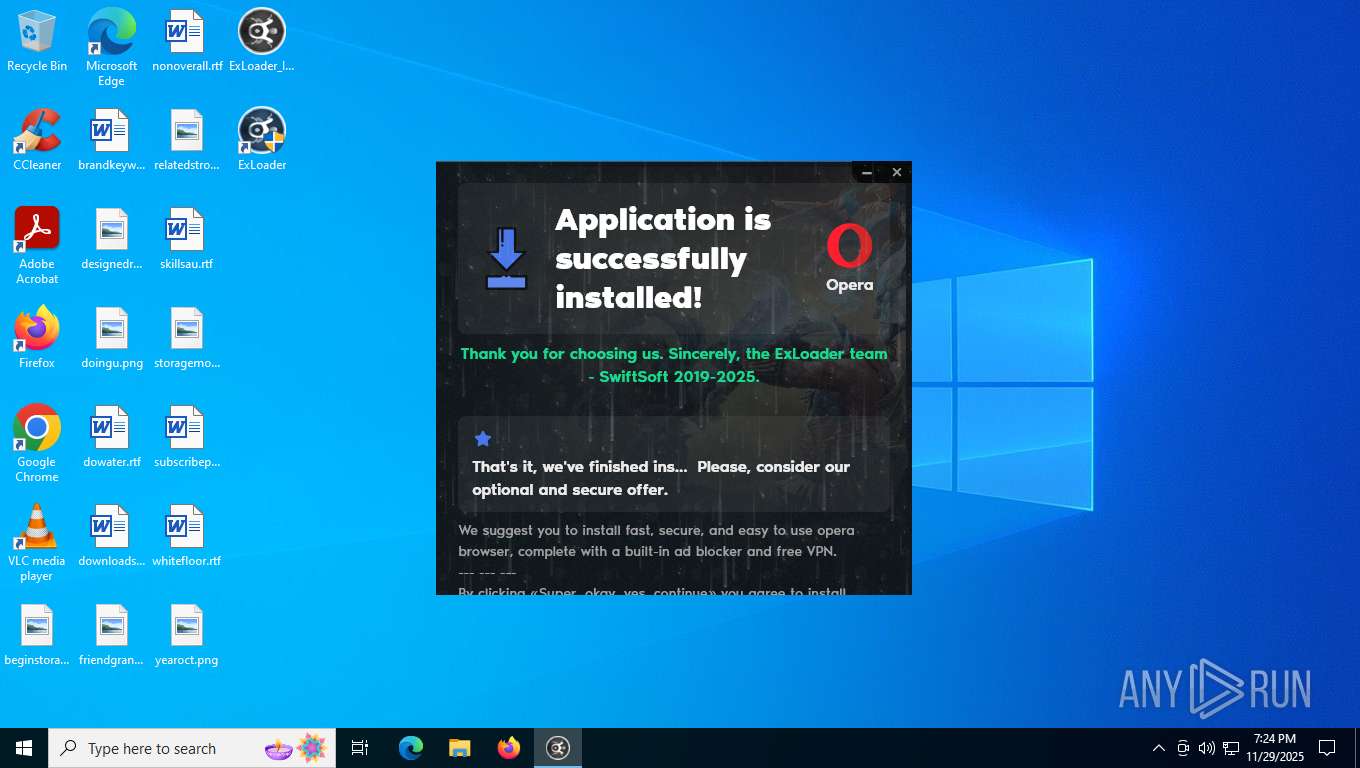This screenshot has width=1360, height=768.
Task: Select the beginstora... image file
Action: point(37,635)
